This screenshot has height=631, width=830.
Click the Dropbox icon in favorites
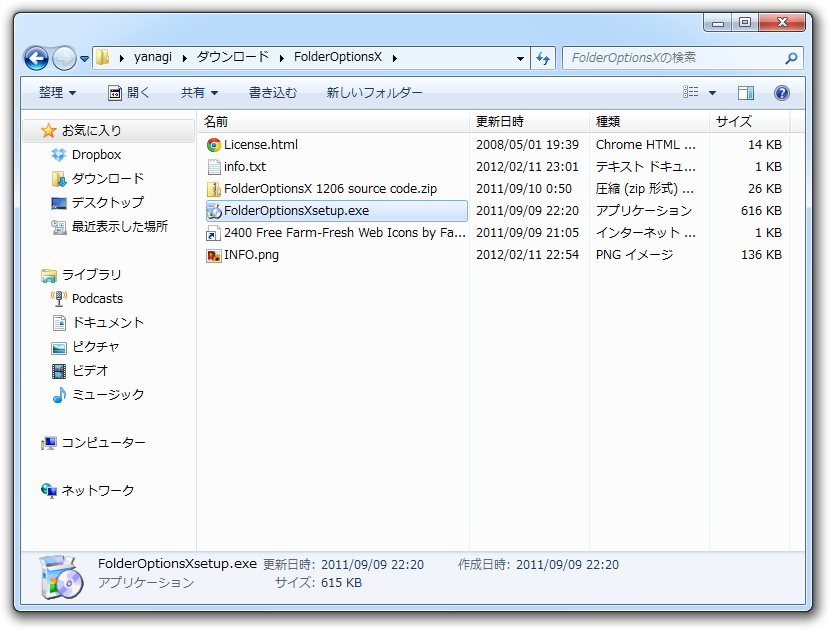(x=58, y=155)
